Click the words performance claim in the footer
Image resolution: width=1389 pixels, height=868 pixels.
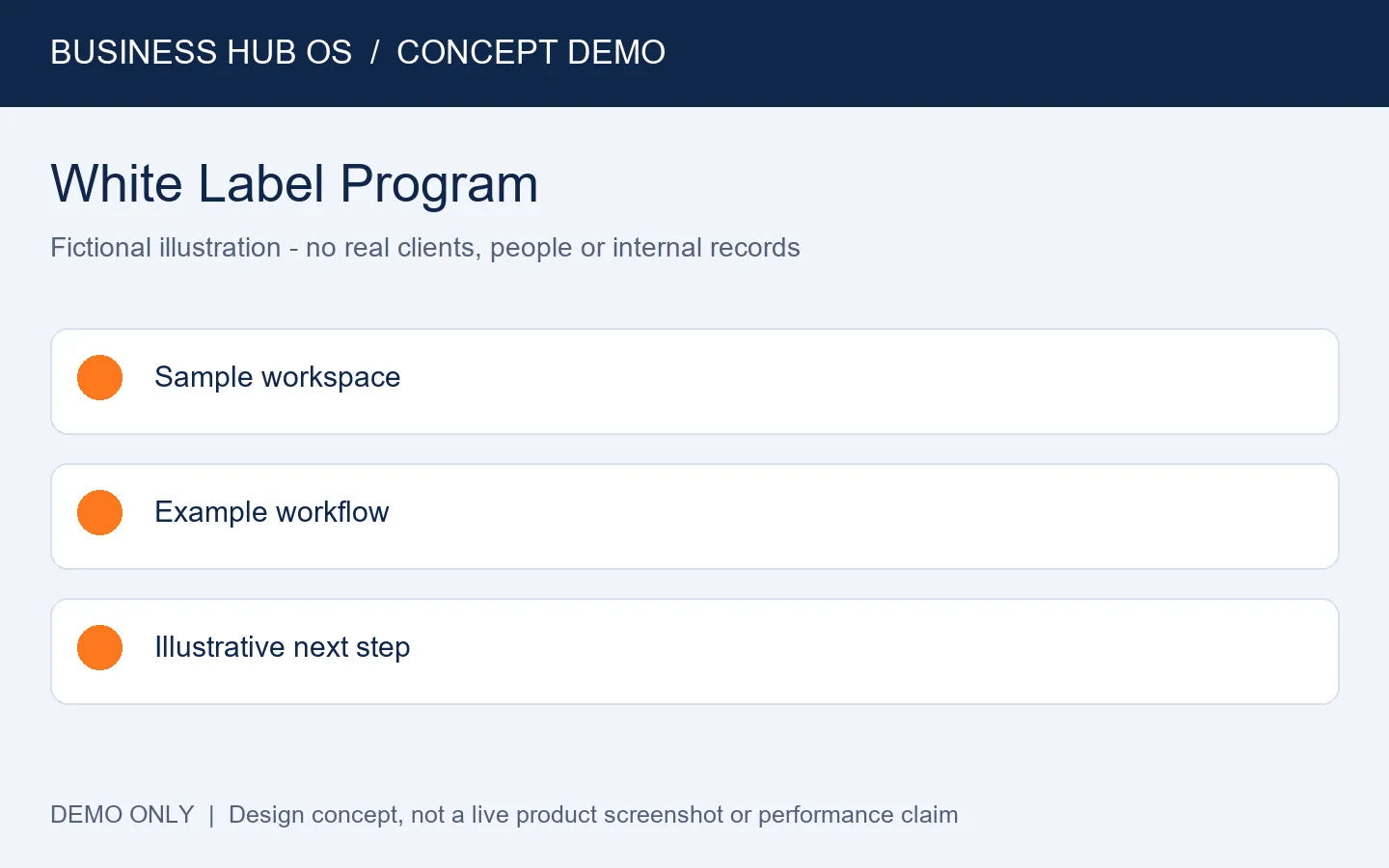(x=858, y=815)
